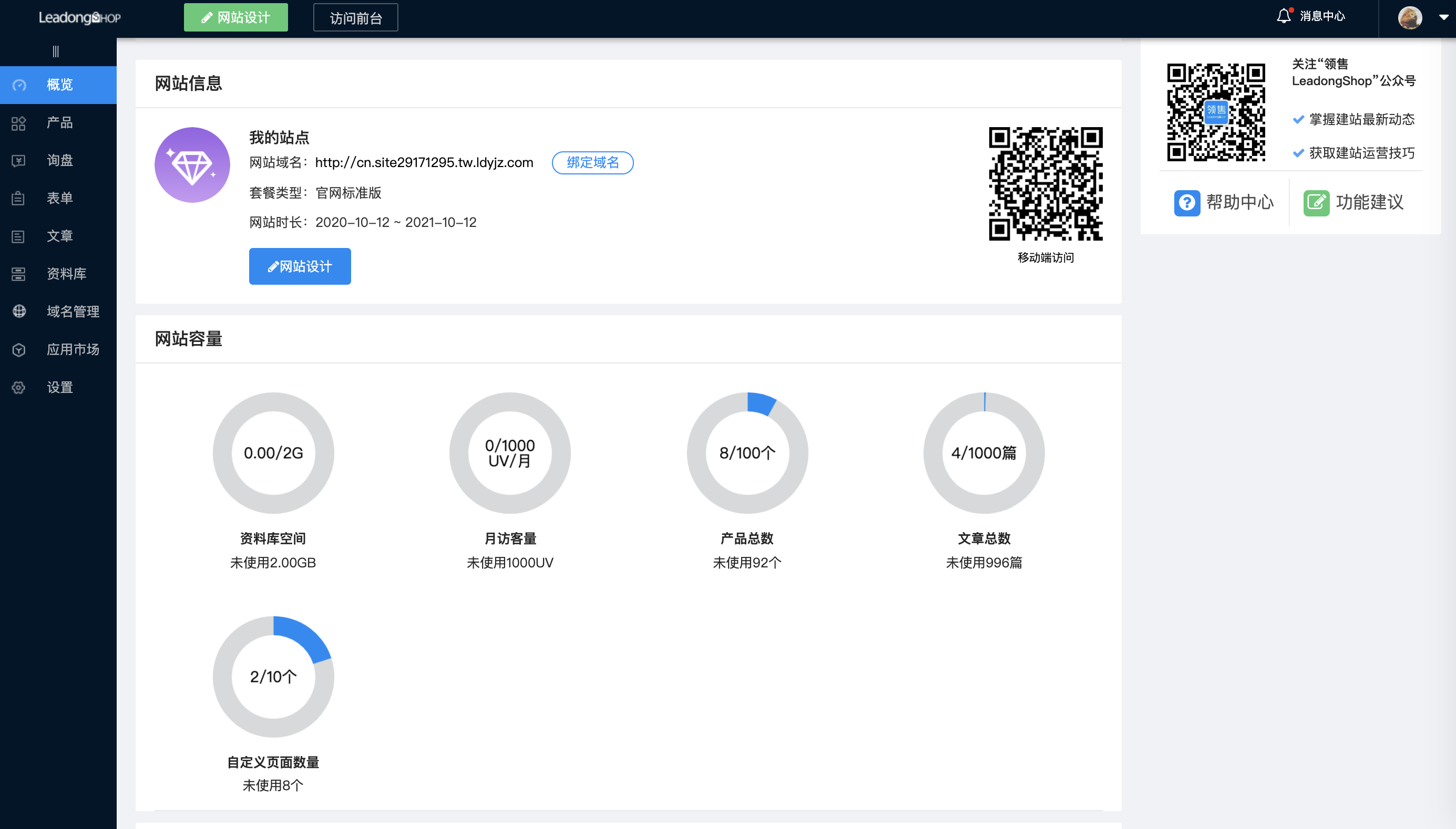Image resolution: width=1456 pixels, height=829 pixels.
Task: Open the 询盘 inquiries section
Action: coord(59,161)
